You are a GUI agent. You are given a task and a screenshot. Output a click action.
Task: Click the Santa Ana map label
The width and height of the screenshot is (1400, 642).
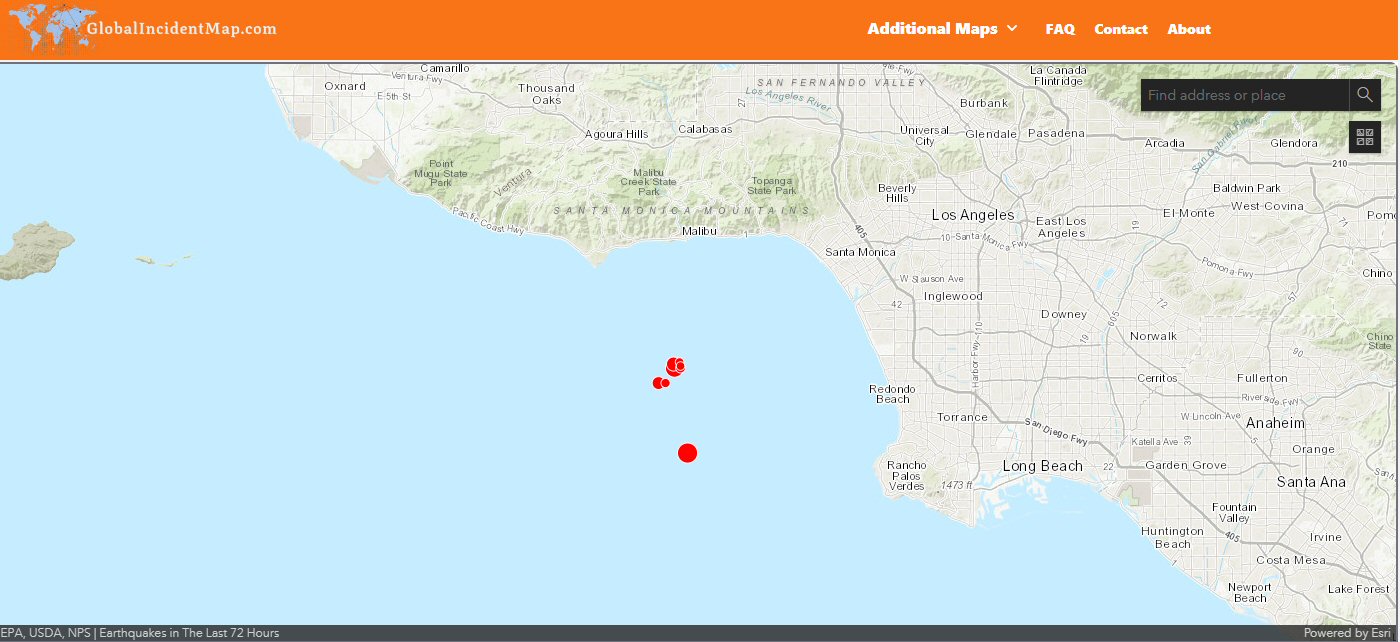tap(1311, 482)
